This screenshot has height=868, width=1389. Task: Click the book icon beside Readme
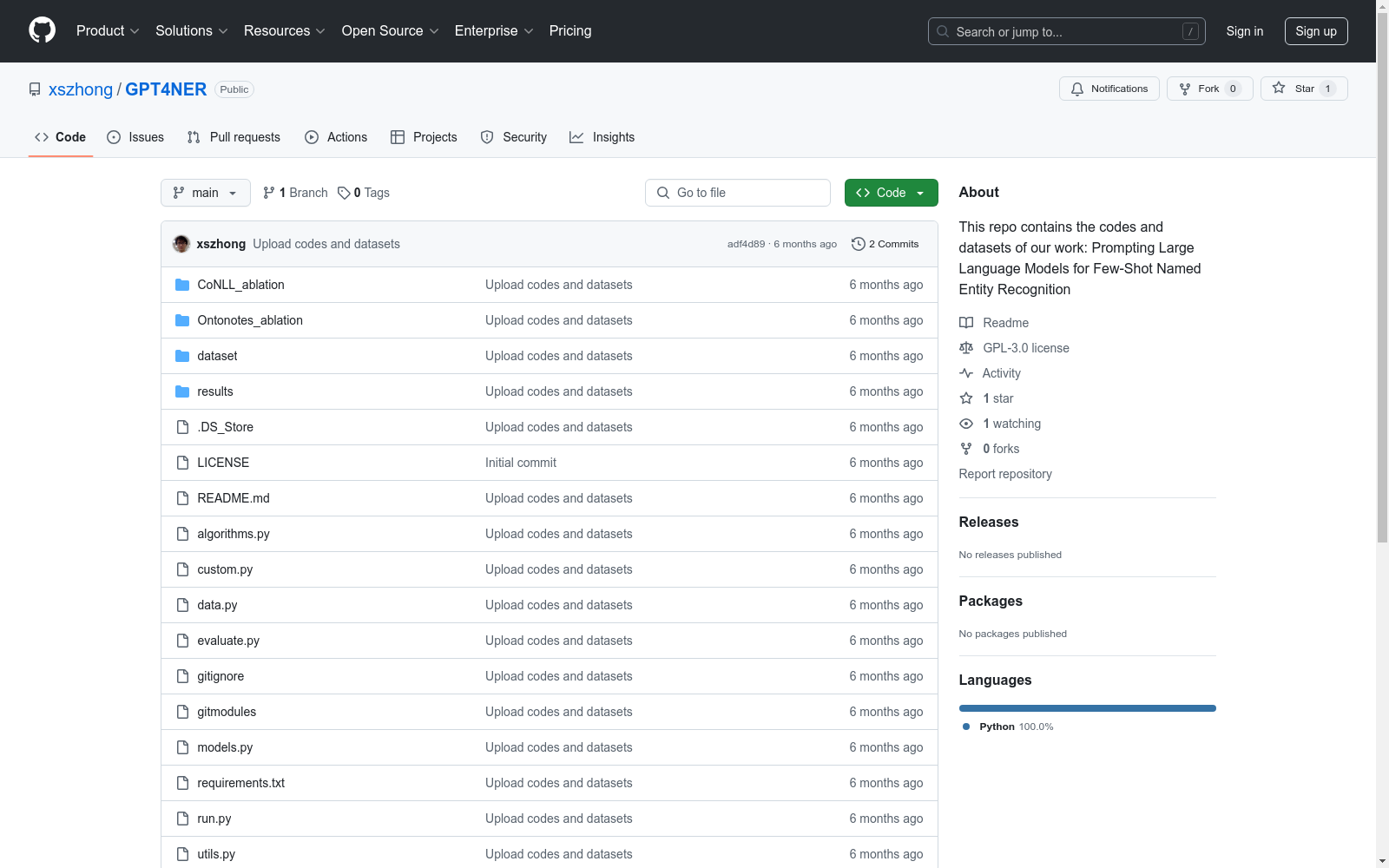(966, 323)
